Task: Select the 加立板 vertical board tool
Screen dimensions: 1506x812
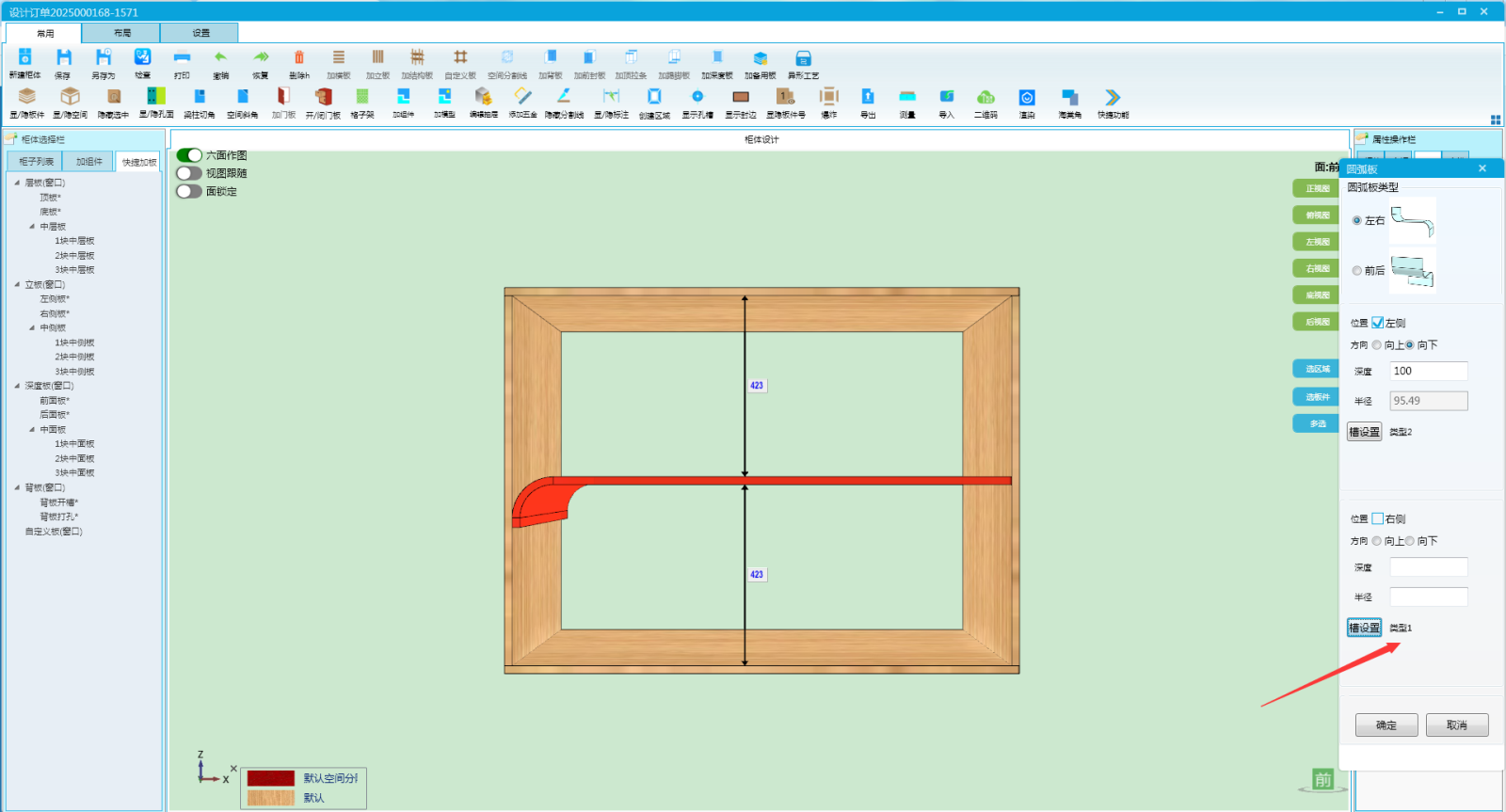Action: [377, 57]
